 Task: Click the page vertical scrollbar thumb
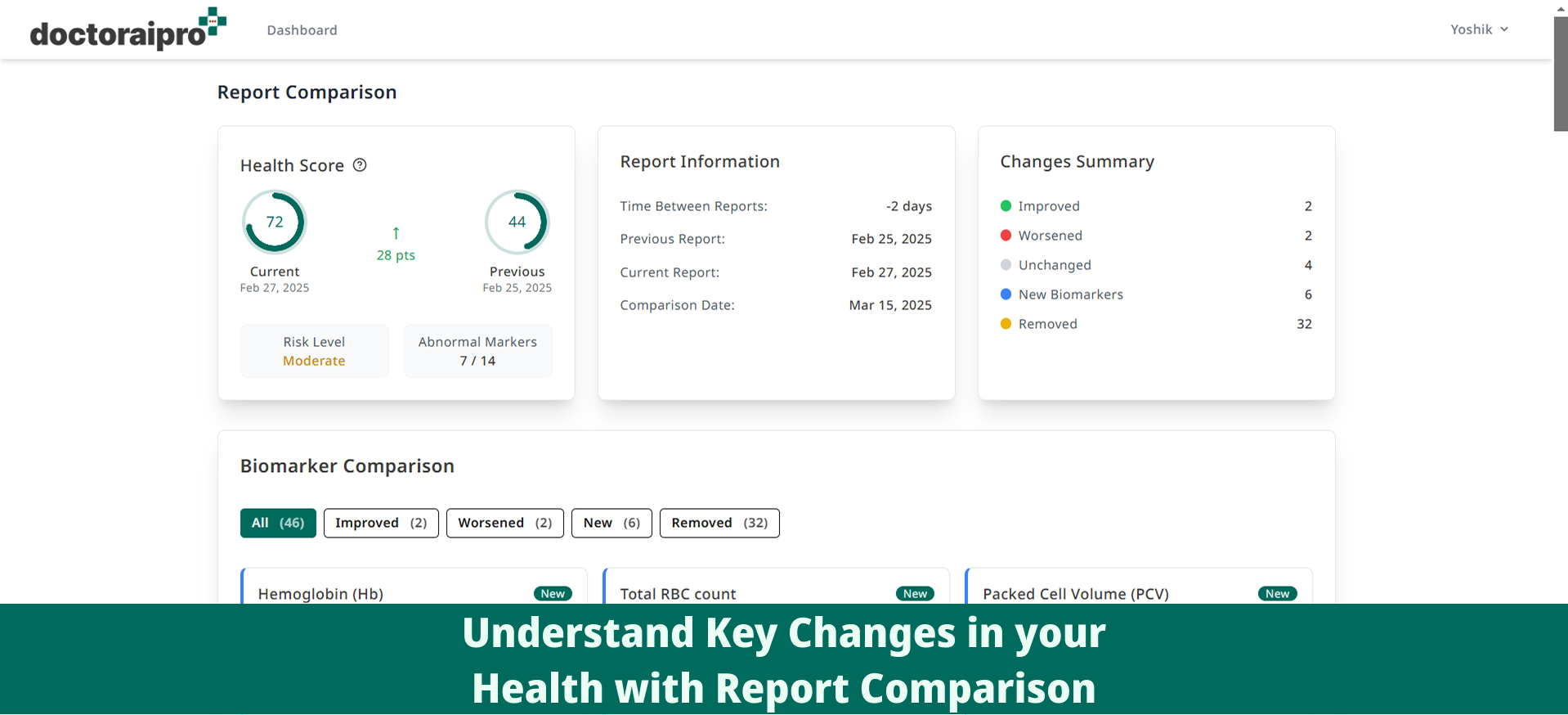(x=1561, y=74)
